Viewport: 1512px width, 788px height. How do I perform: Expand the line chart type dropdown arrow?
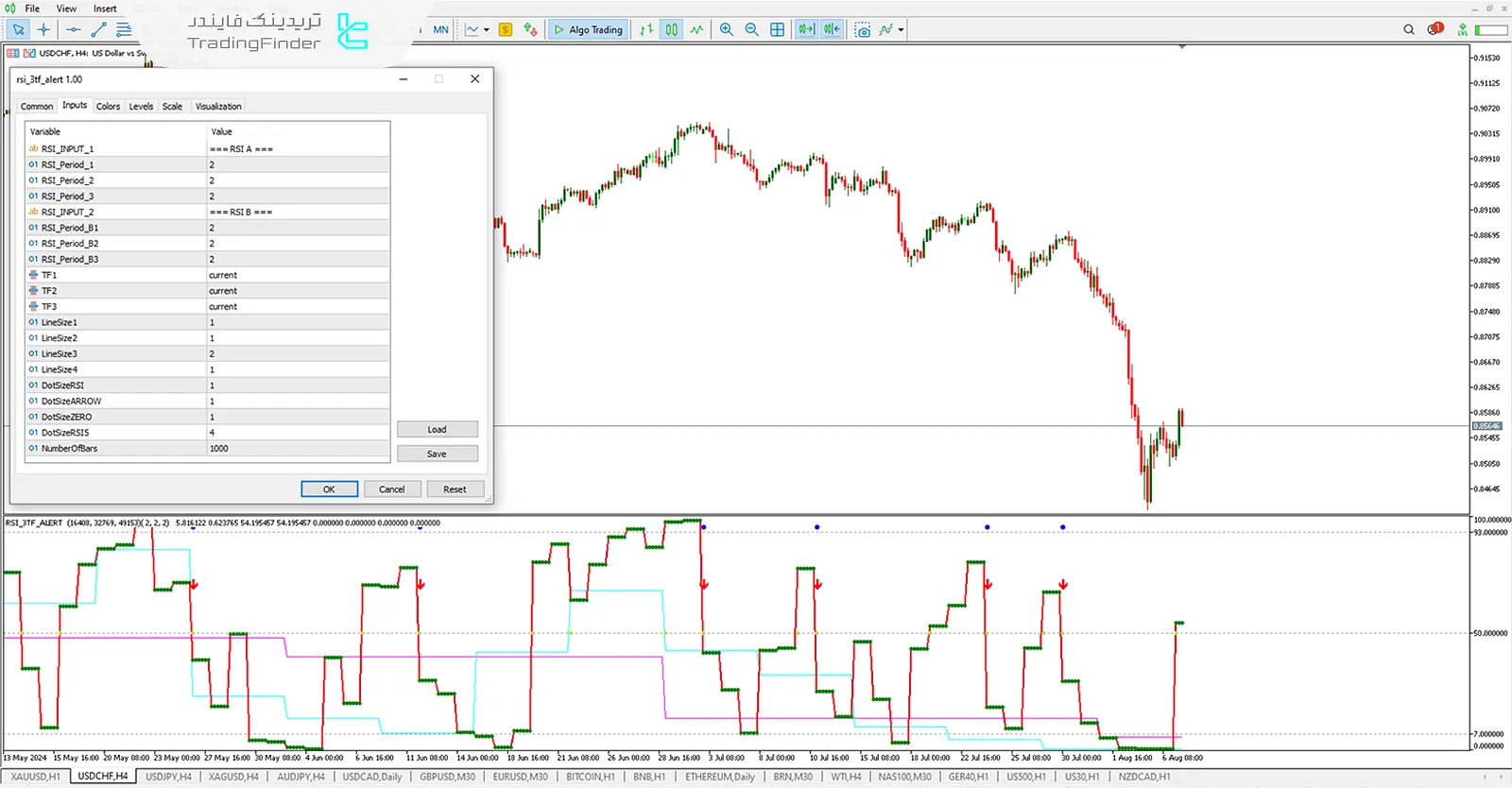coord(487,29)
